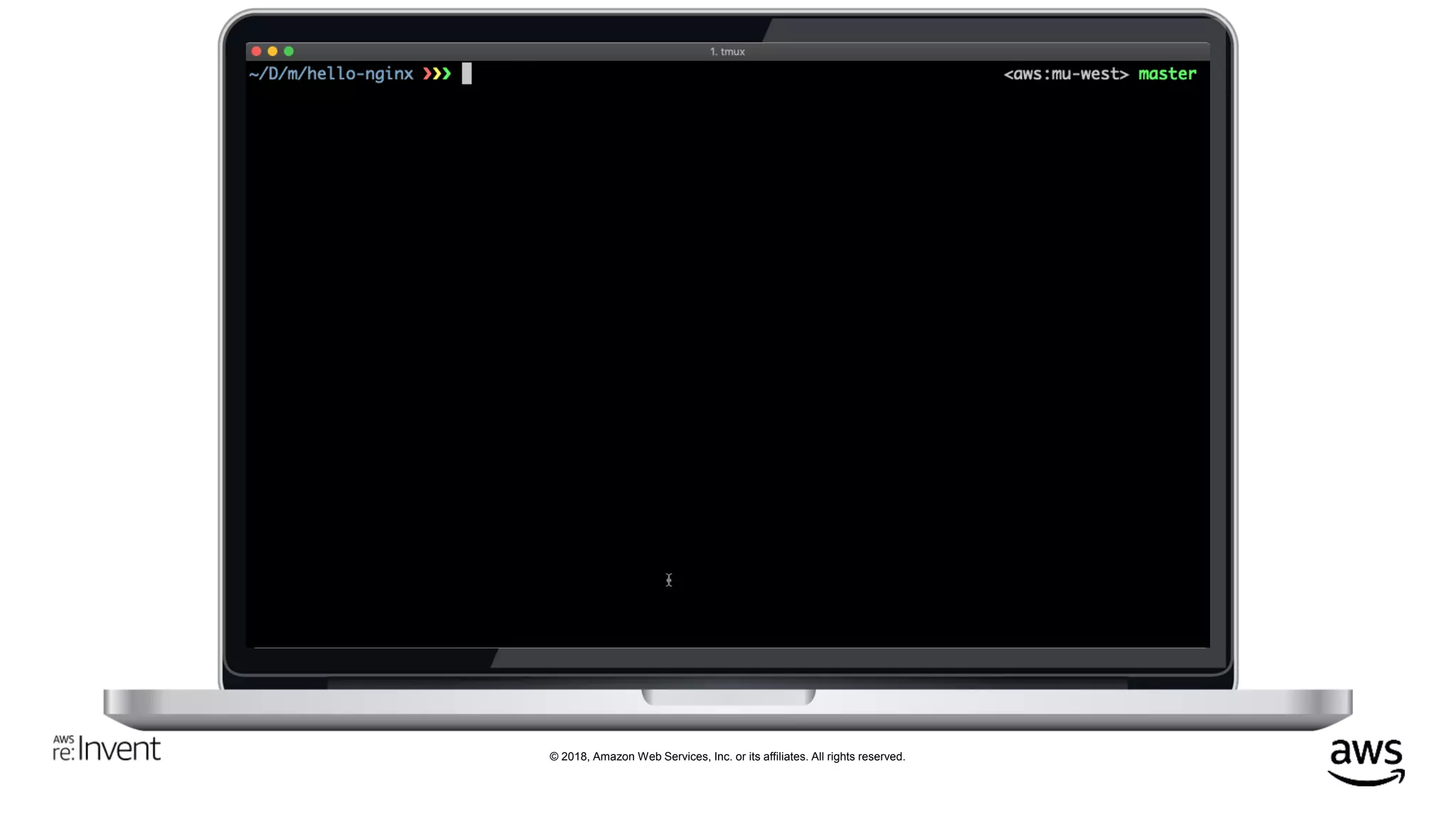This screenshot has height=819, width=1456.
Task: Click the <aws:mu-west> profile indicator
Action: click(1065, 74)
